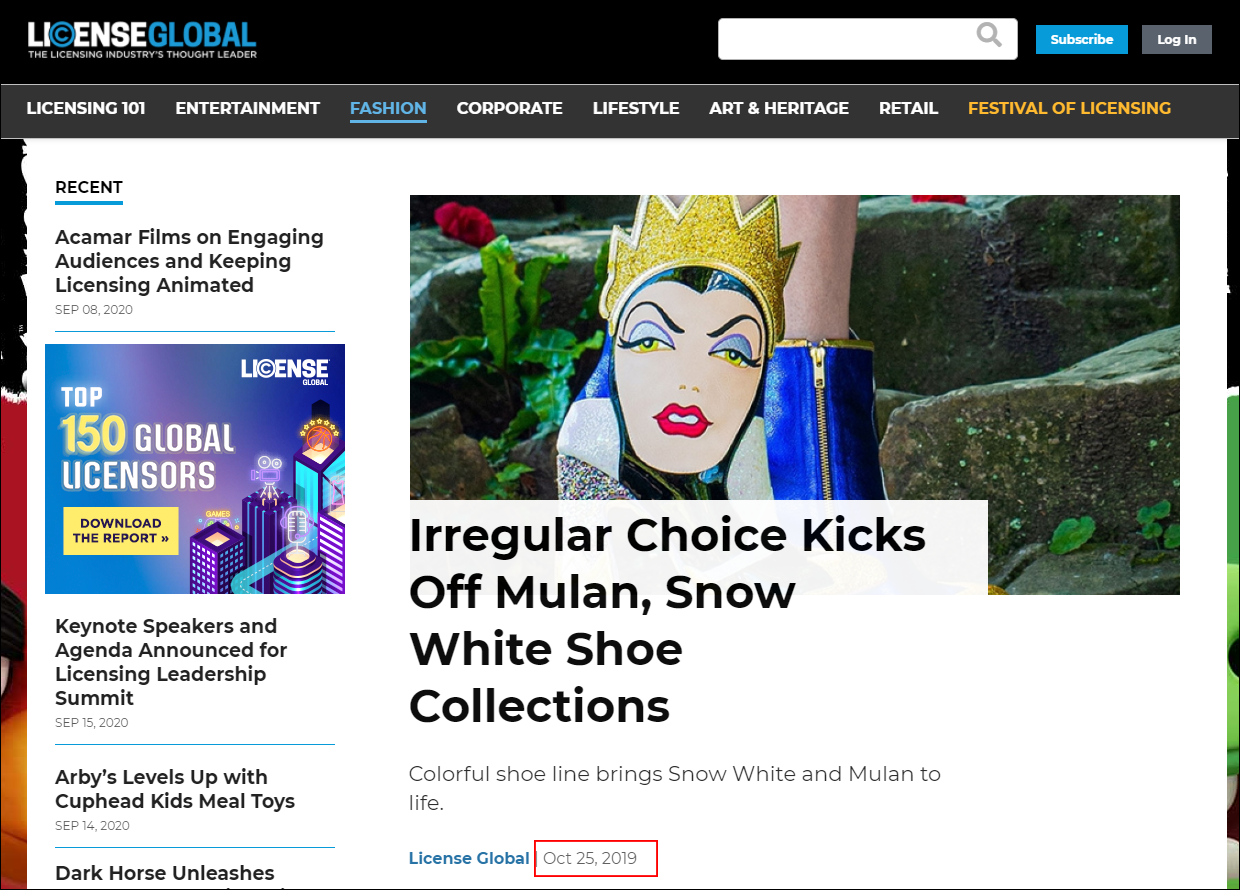
Task: Open the Licensing 101 menu
Action: (86, 108)
